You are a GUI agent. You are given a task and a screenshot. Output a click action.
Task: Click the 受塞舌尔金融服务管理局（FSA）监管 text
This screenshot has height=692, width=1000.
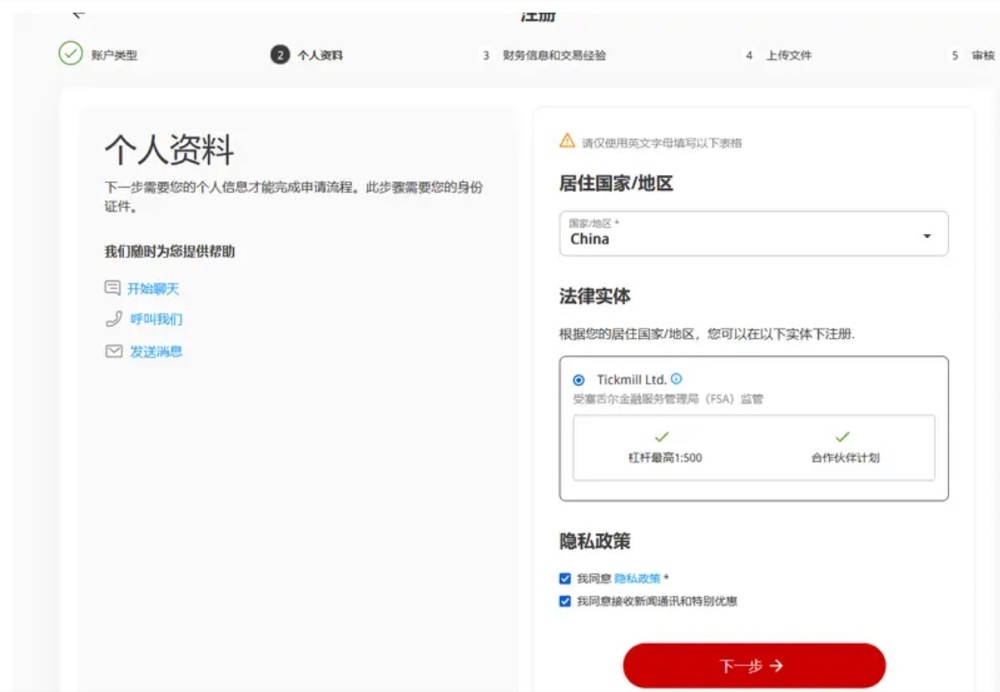pos(668,399)
